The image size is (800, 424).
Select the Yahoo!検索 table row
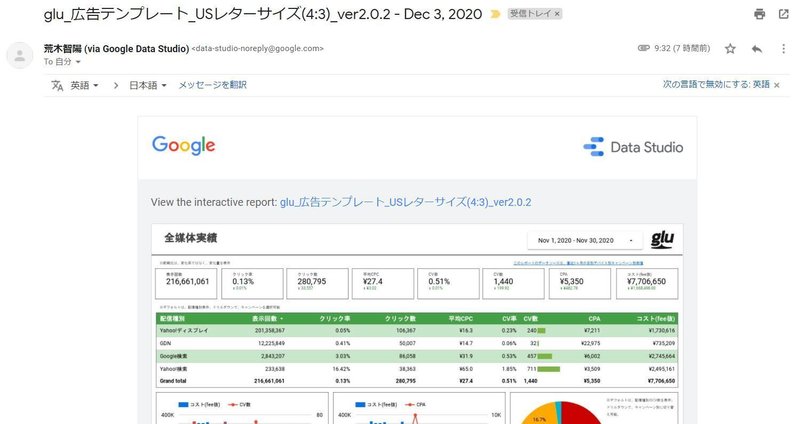[x=417, y=368]
